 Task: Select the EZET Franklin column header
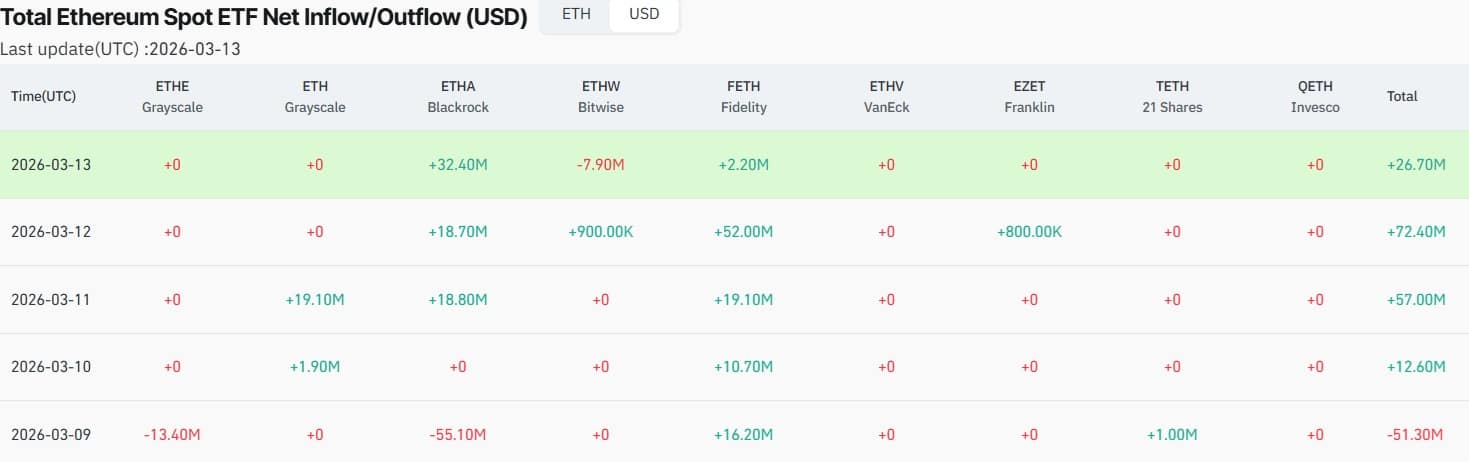coord(1029,97)
